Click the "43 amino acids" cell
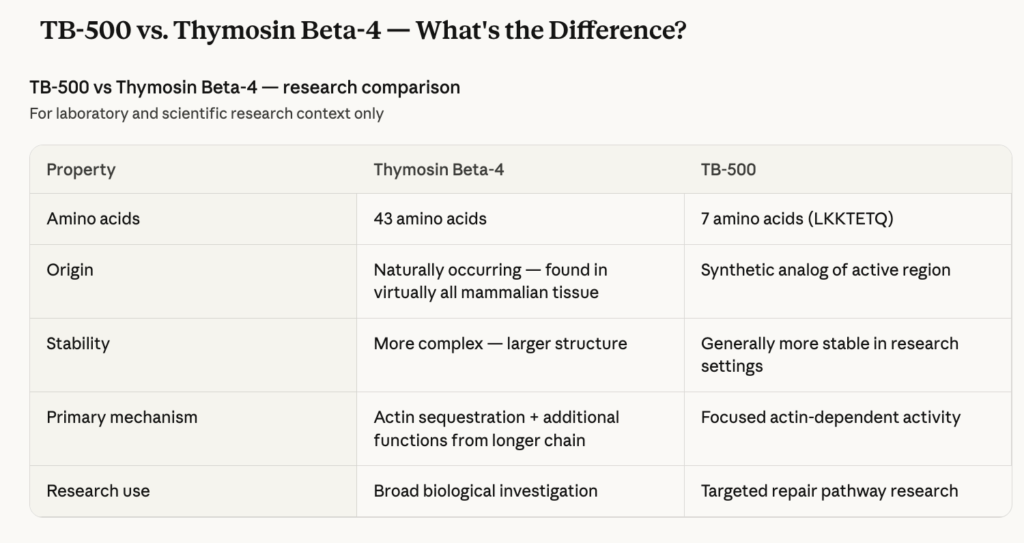Screen dimensions: 1024x543 point(430,218)
